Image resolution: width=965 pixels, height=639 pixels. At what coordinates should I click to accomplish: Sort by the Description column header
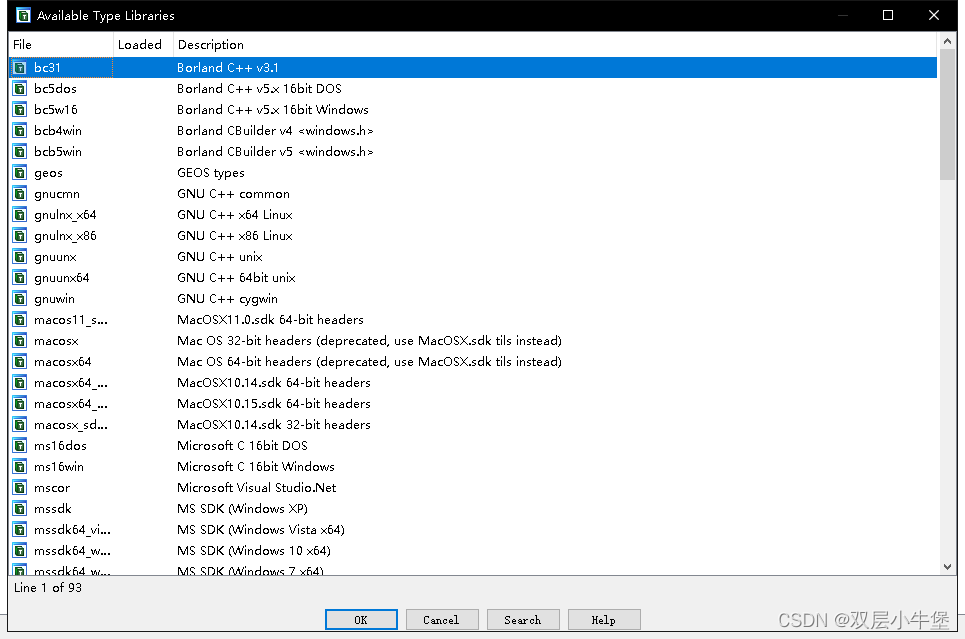(x=554, y=44)
